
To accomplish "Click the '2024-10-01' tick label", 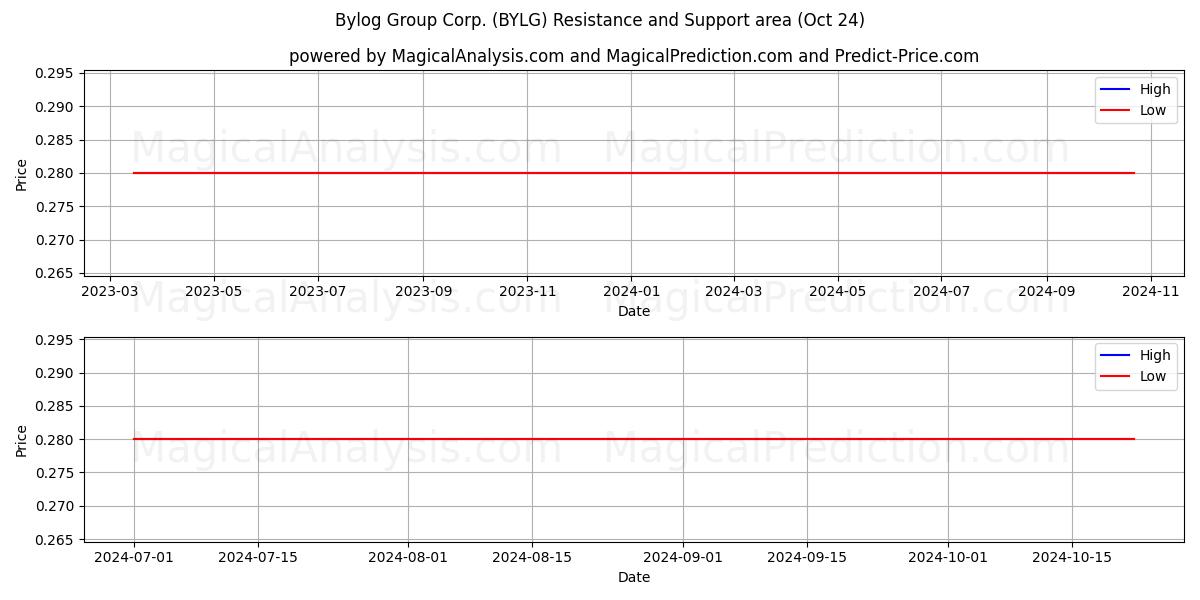I will (948, 557).
